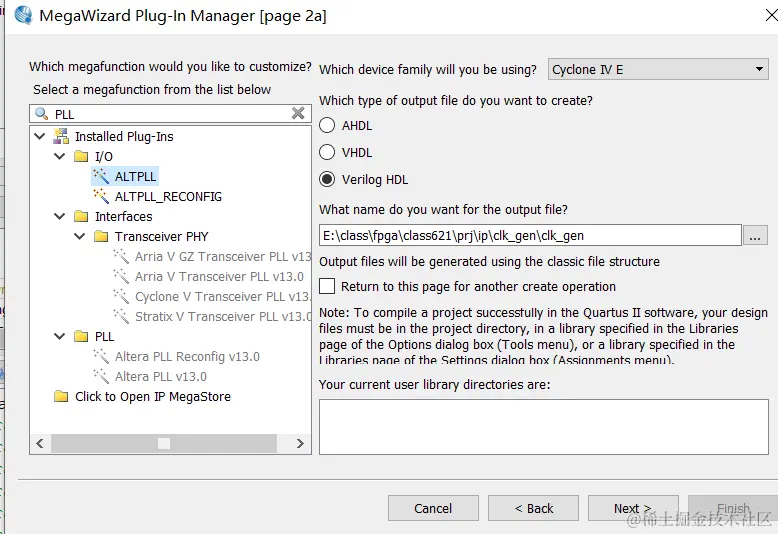Viewport: 778px width, 534px height.
Task: Click the user library directories list box
Action: pos(544,427)
